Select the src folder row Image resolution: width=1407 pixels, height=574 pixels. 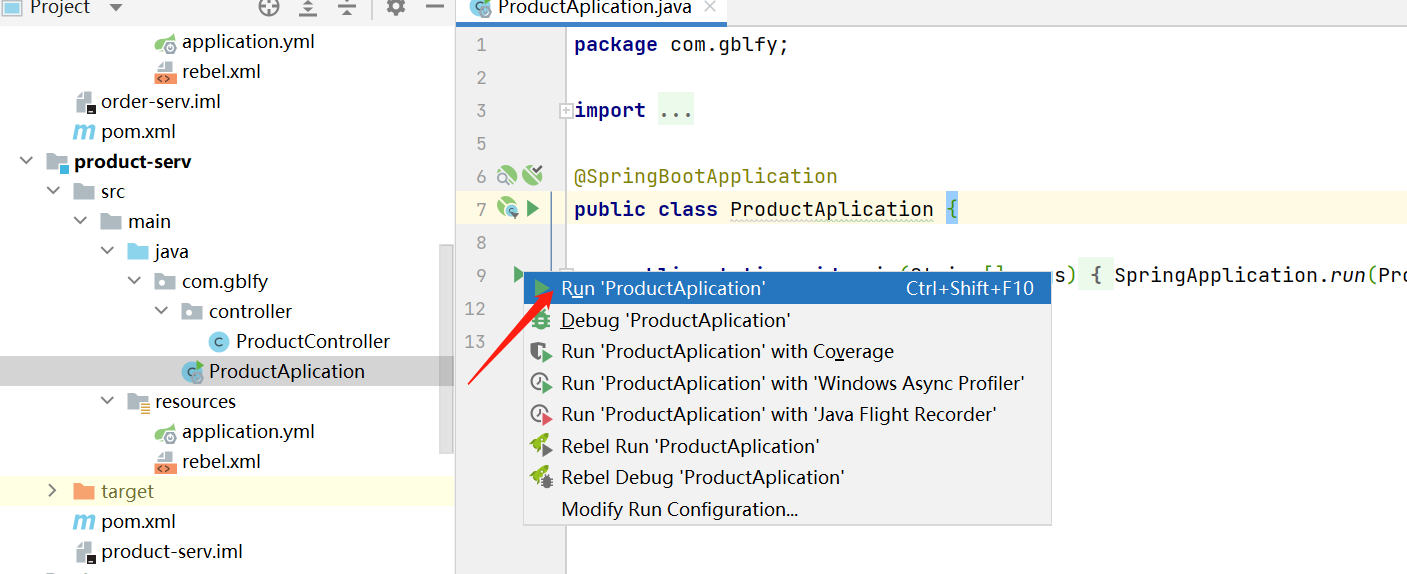tap(112, 191)
